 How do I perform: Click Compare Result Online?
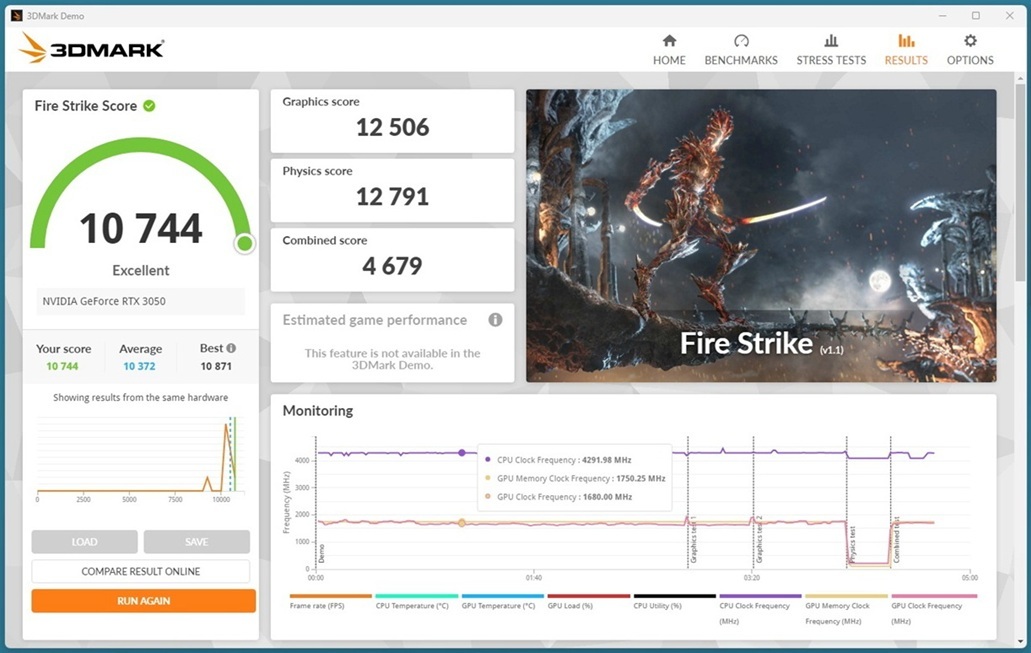click(x=141, y=571)
